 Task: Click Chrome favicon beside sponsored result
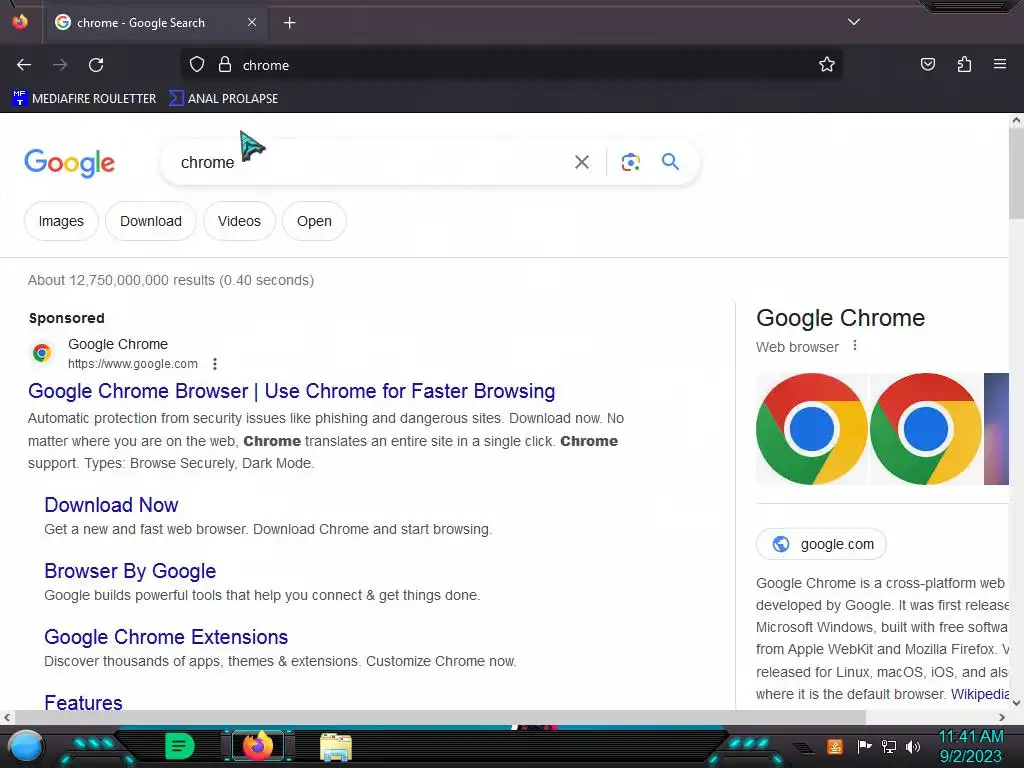coord(42,353)
